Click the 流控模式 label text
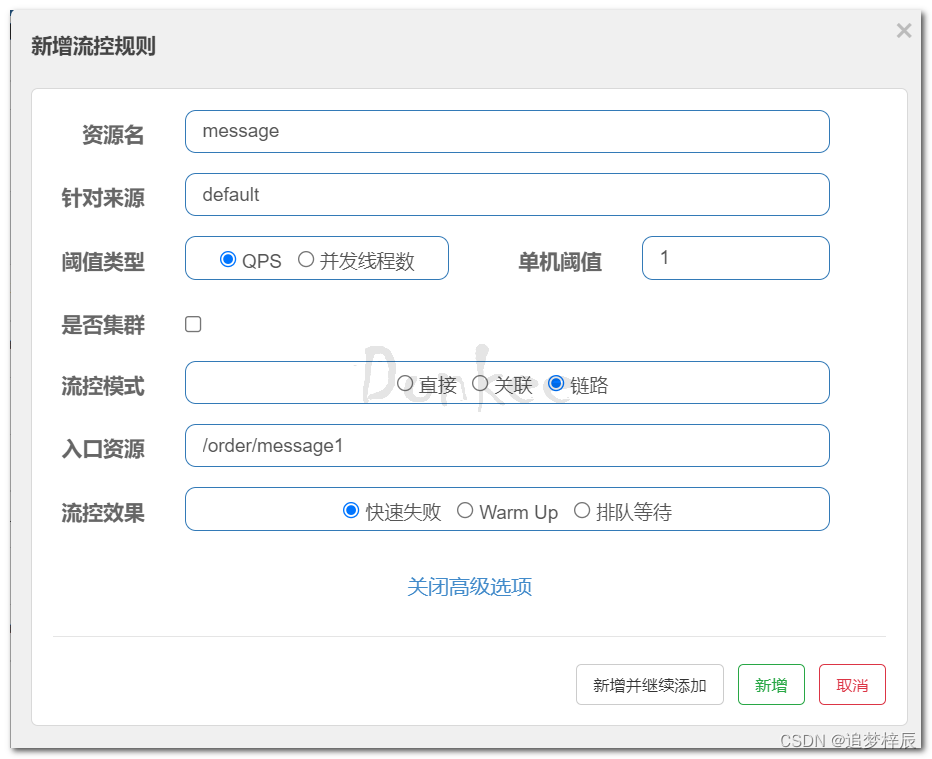This screenshot has height=759, width=932. point(103,386)
